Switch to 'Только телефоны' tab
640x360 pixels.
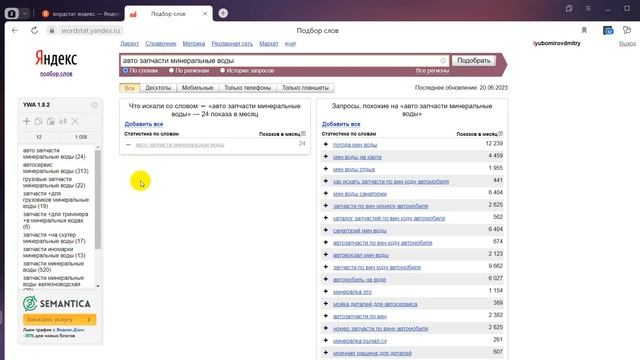coord(247,88)
